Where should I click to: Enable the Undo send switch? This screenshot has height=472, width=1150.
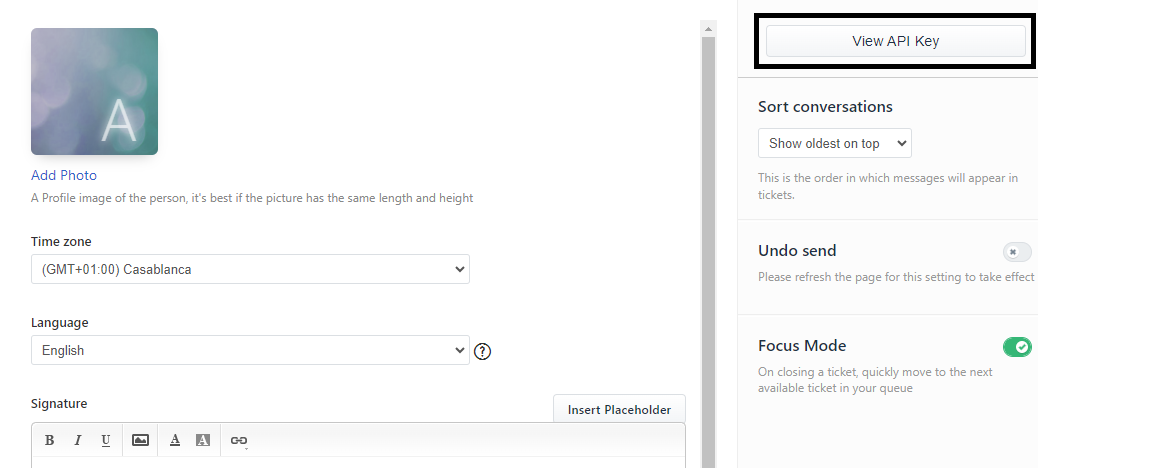coord(1017,252)
